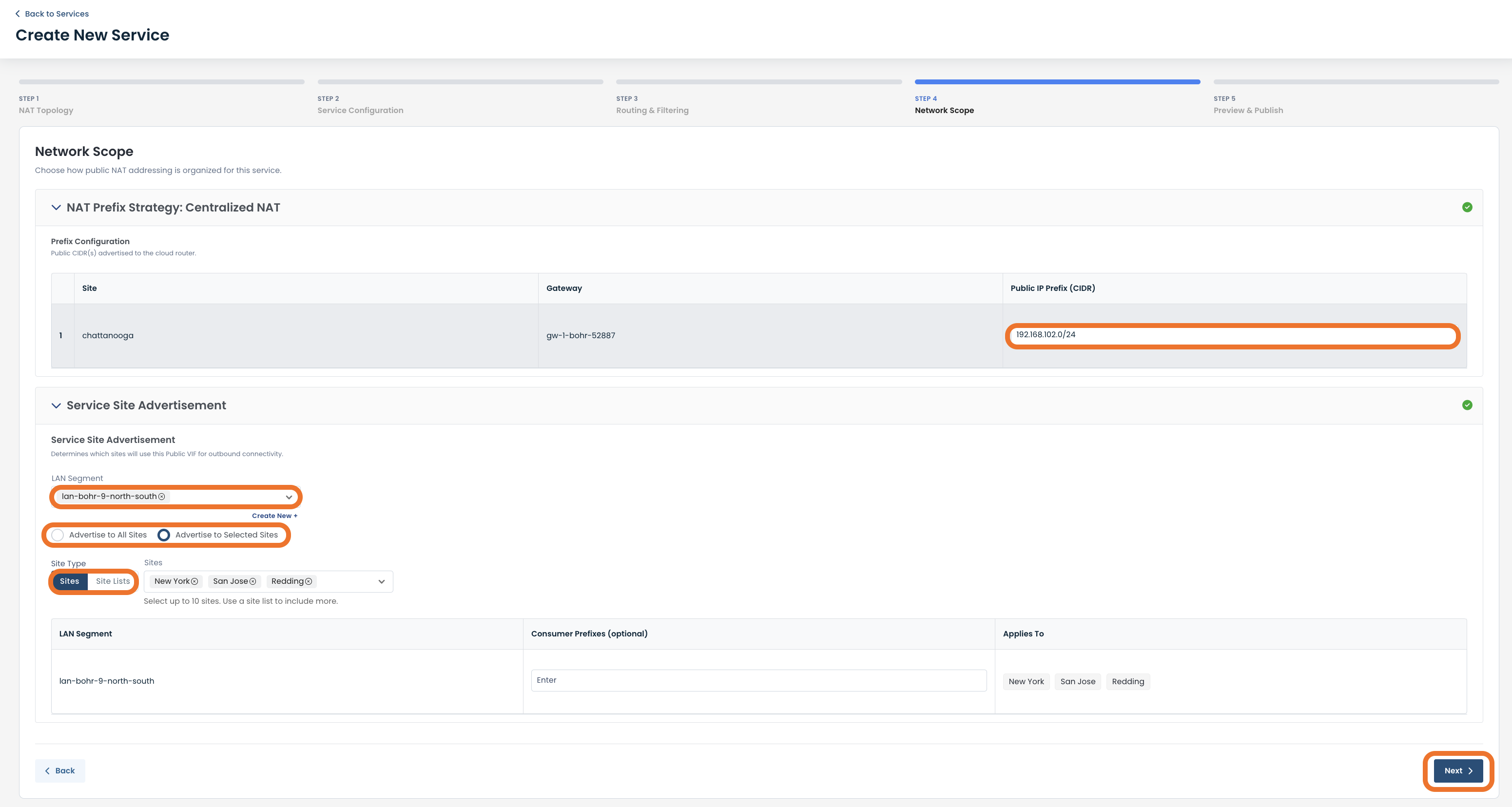Image resolution: width=1512 pixels, height=807 pixels.
Task: Click Create New + link
Action: point(275,516)
